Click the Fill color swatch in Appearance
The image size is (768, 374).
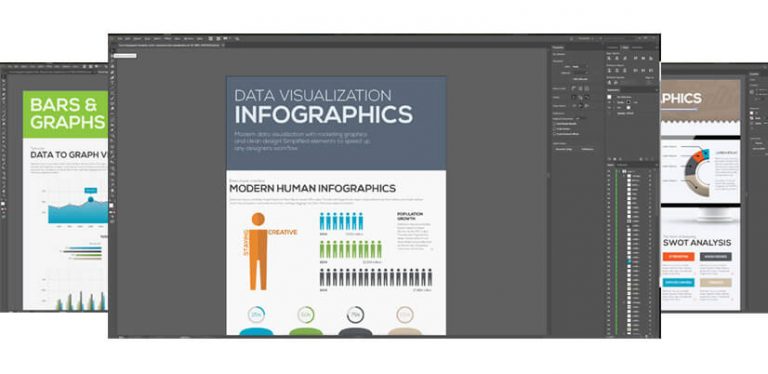click(x=628, y=108)
